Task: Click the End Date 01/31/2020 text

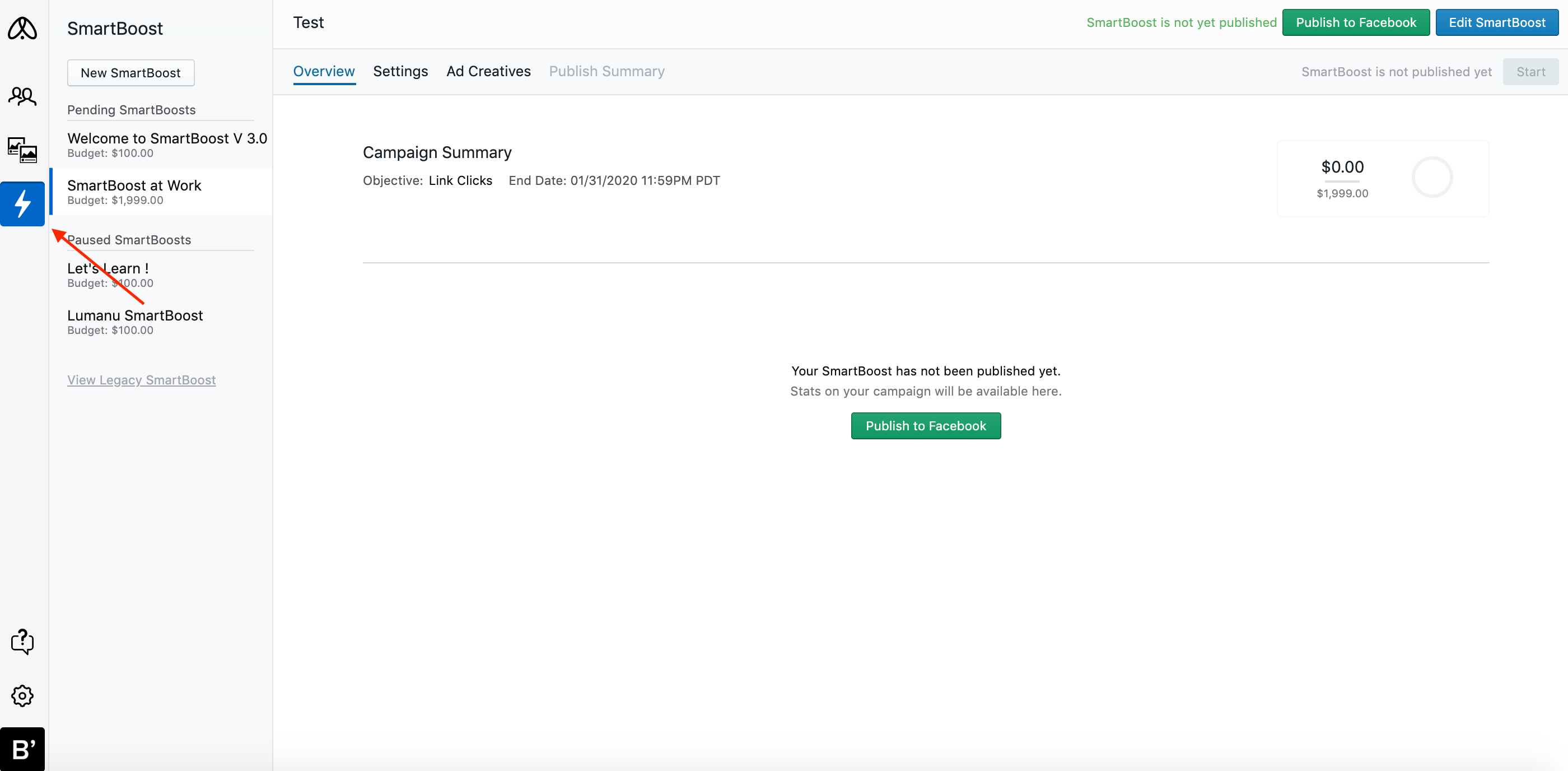Action: click(x=614, y=180)
